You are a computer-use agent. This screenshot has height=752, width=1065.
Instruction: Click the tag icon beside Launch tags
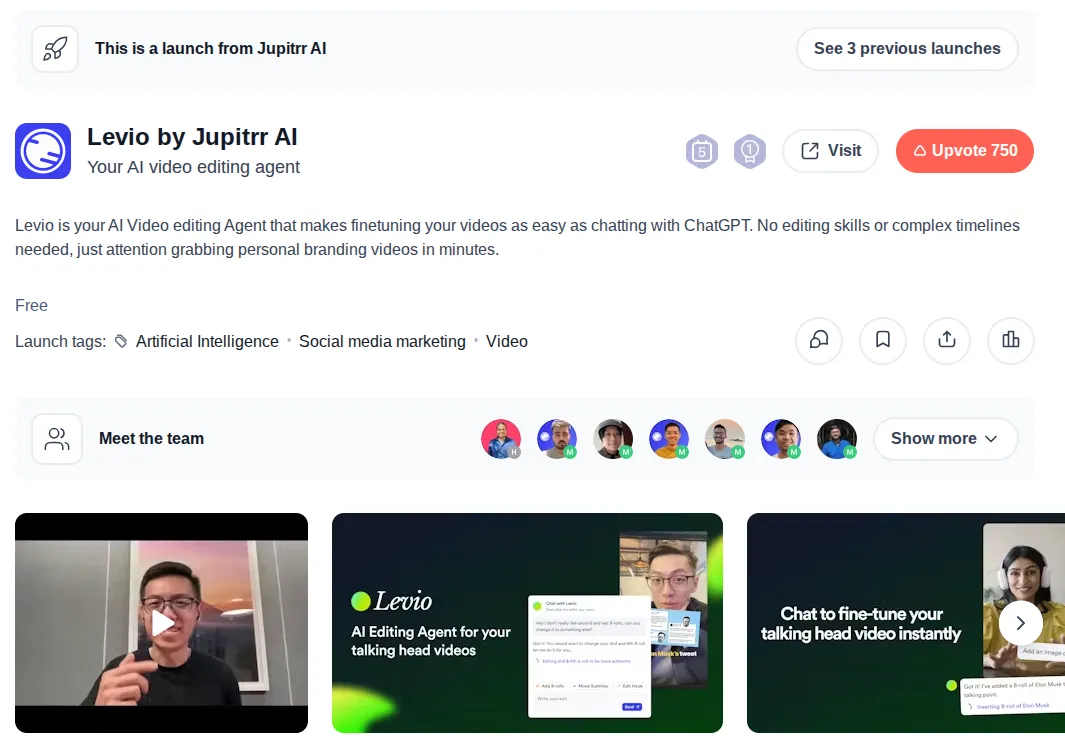pyautogui.click(x=119, y=341)
